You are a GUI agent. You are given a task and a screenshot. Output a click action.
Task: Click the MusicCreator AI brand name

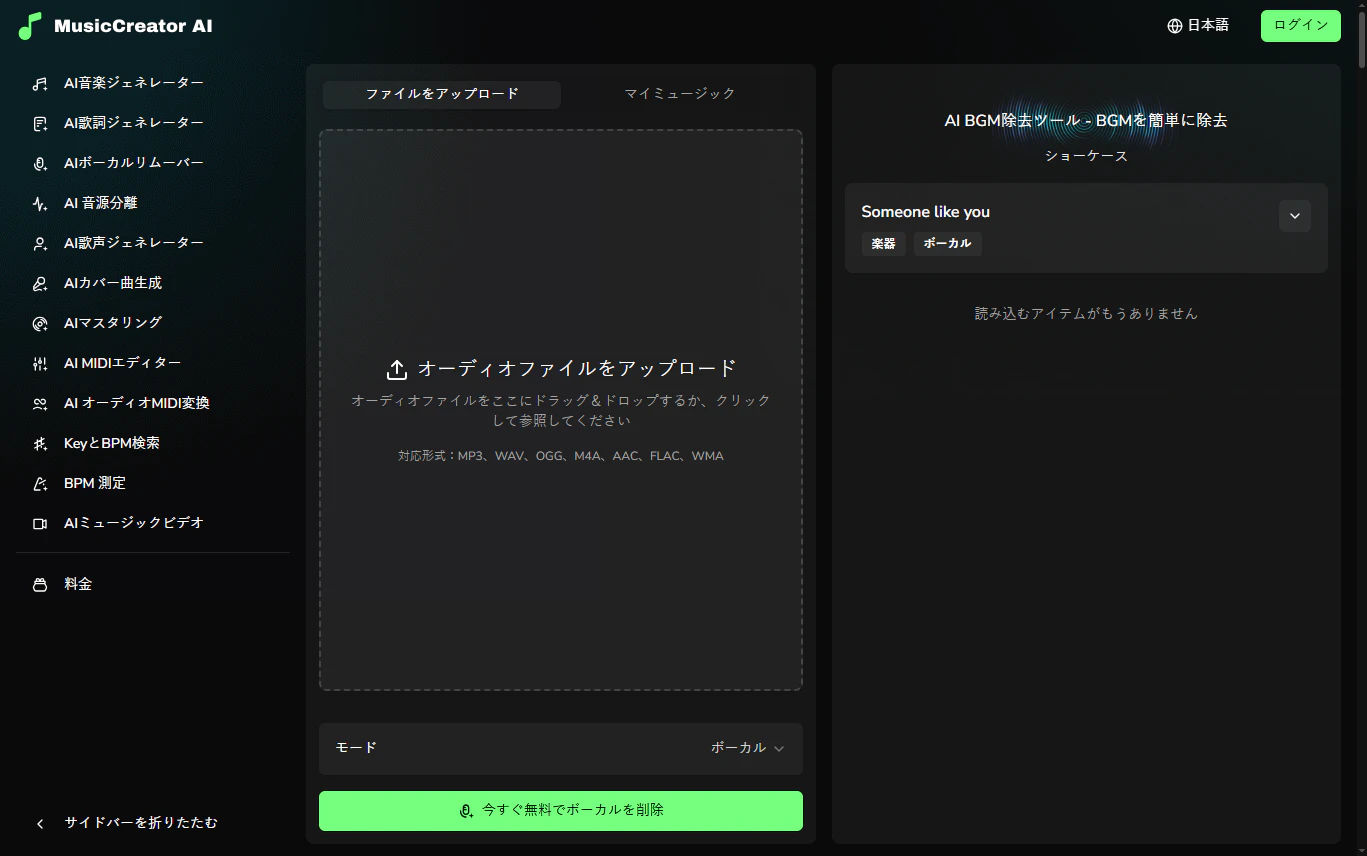pos(133,27)
